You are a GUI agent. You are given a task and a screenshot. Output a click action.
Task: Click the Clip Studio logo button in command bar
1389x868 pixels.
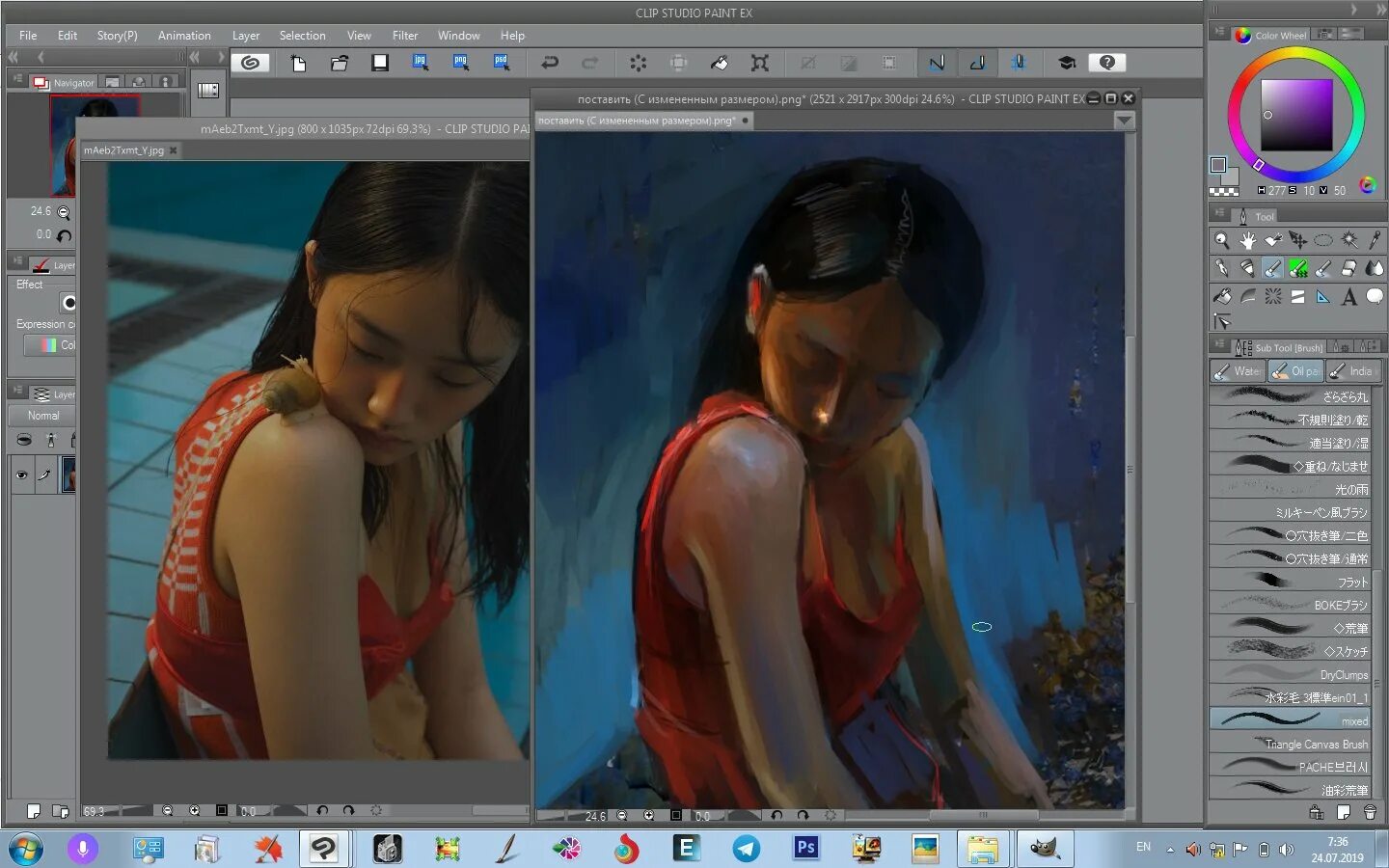[x=251, y=63]
